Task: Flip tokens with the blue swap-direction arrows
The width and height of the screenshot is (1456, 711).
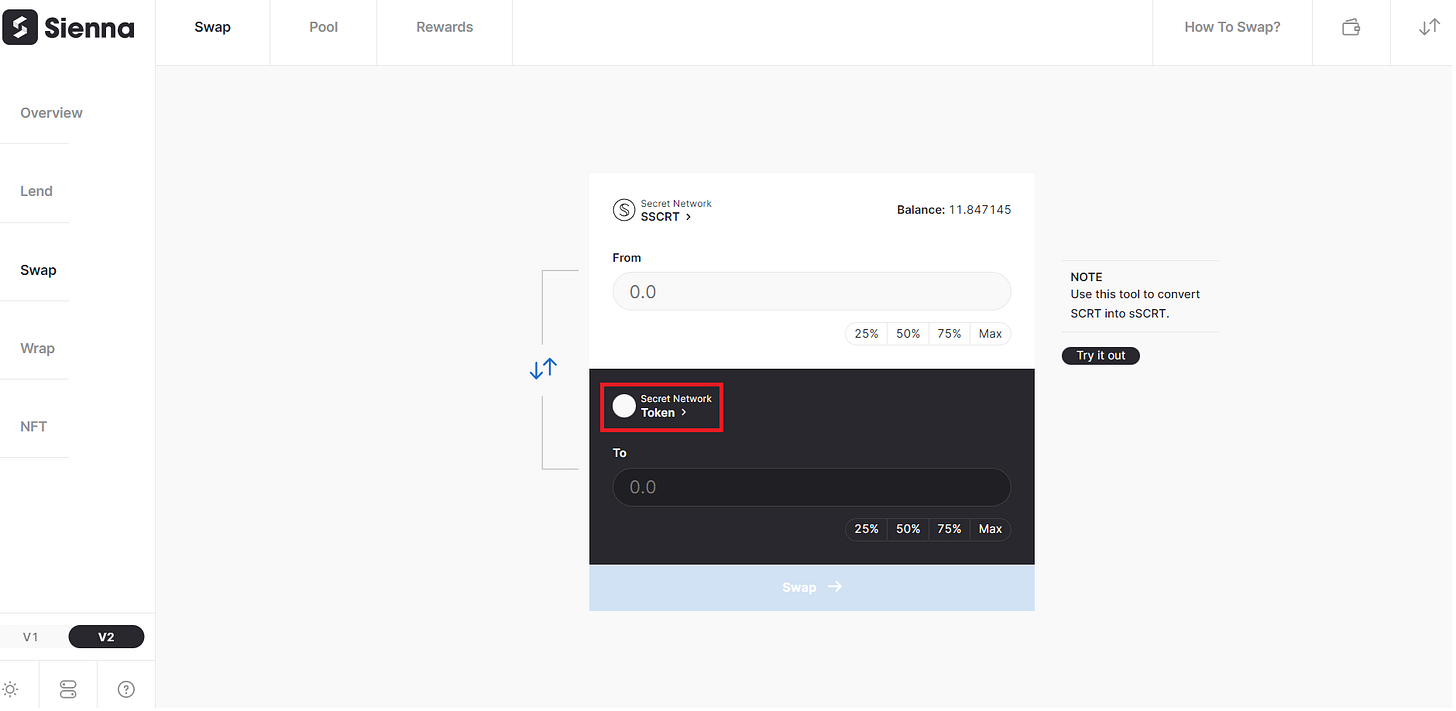Action: pos(543,369)
